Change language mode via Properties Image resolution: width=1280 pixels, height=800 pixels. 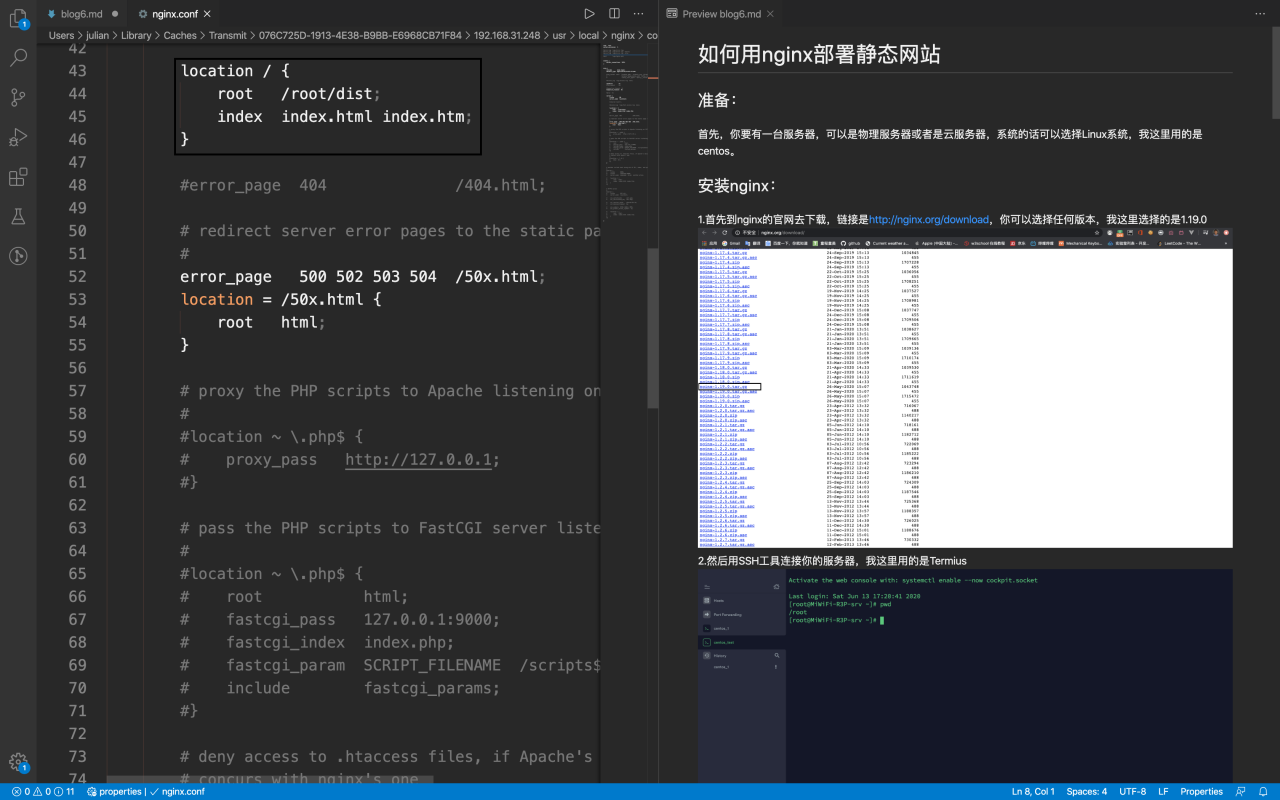[1201, 791]
